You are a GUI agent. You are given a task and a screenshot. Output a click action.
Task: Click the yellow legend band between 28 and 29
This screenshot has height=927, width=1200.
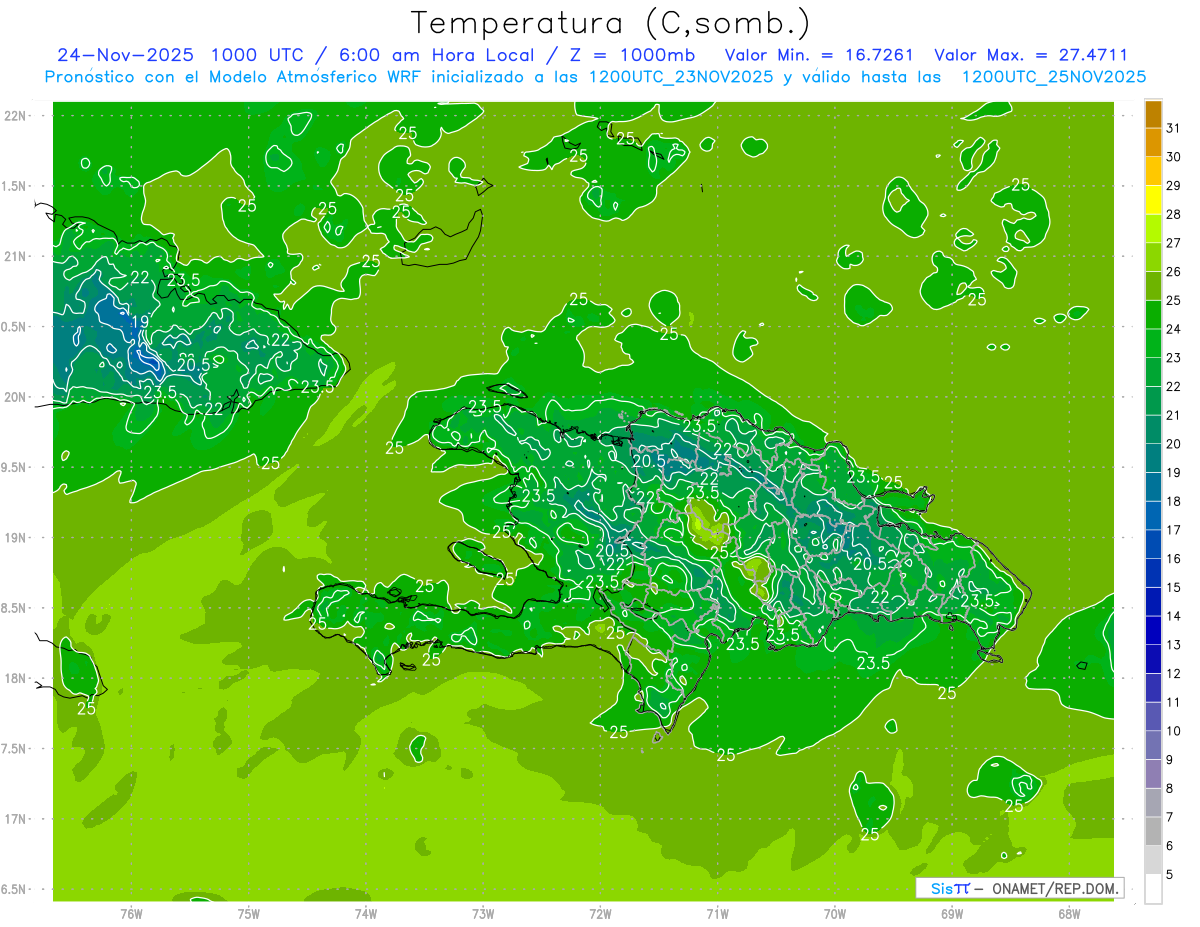[1153, 200]
